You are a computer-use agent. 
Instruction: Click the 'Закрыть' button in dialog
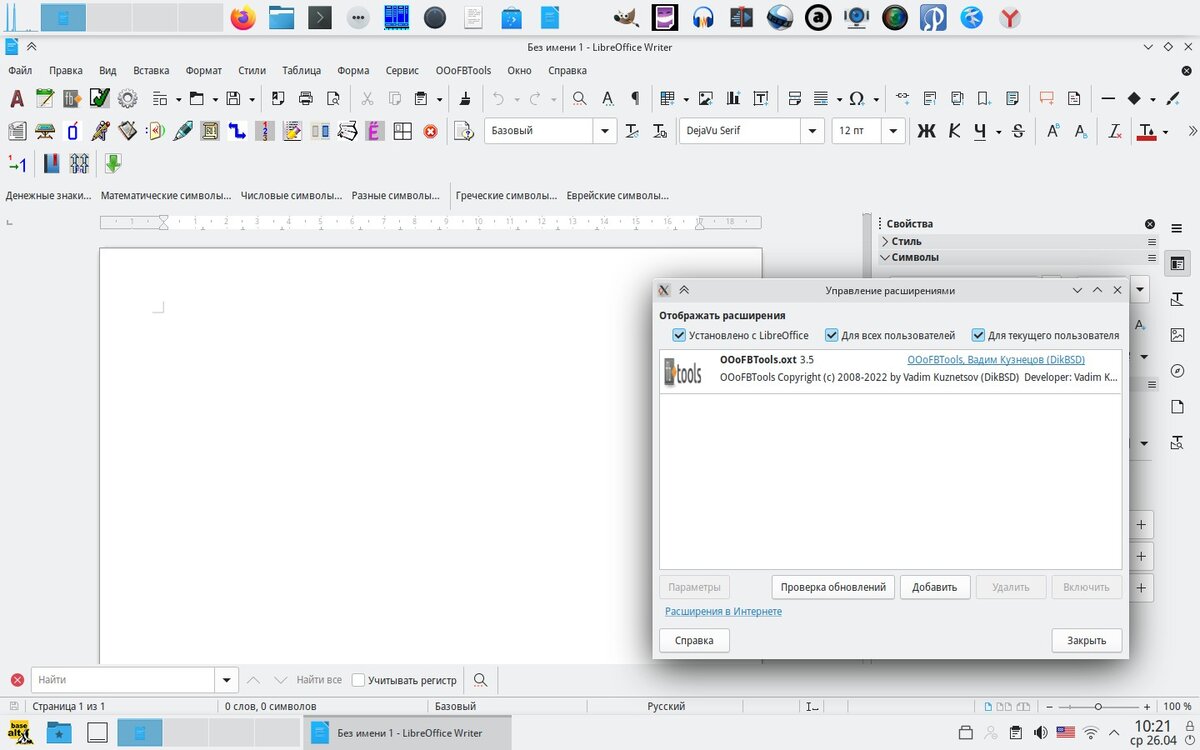click(x=1086, y=640)
